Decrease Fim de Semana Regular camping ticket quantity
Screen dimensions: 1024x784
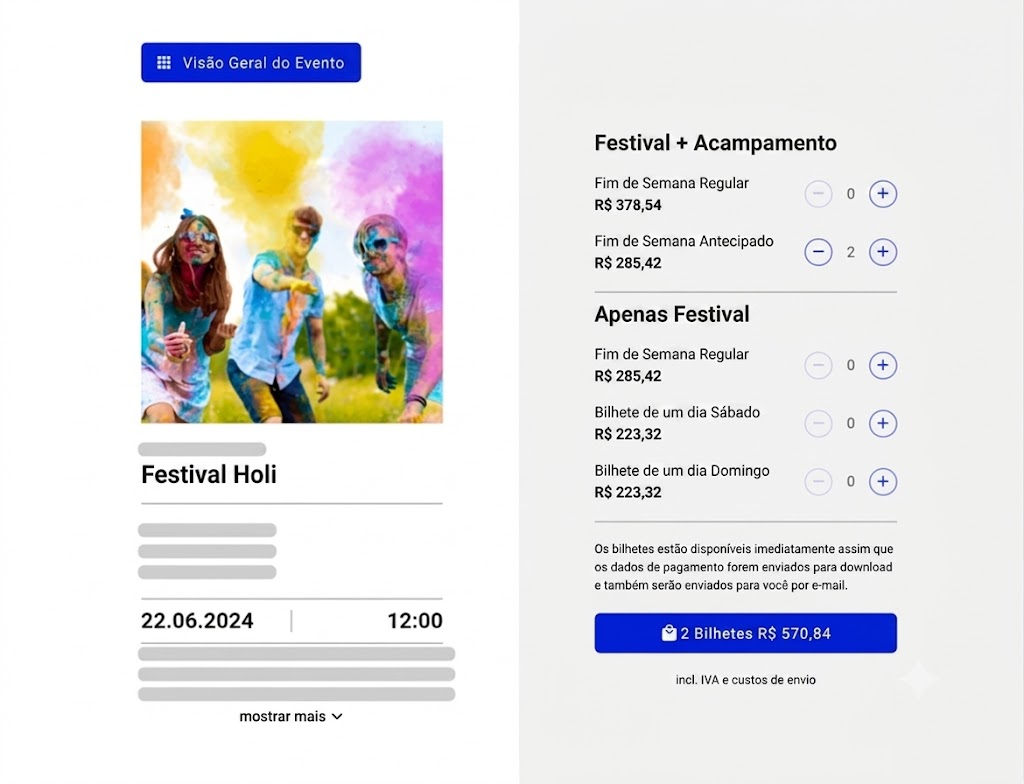click(818, 194)
